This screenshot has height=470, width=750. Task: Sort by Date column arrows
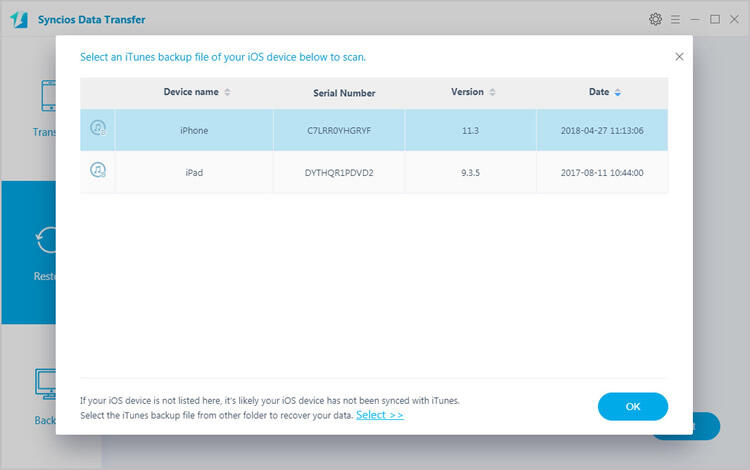coord(617,92)
